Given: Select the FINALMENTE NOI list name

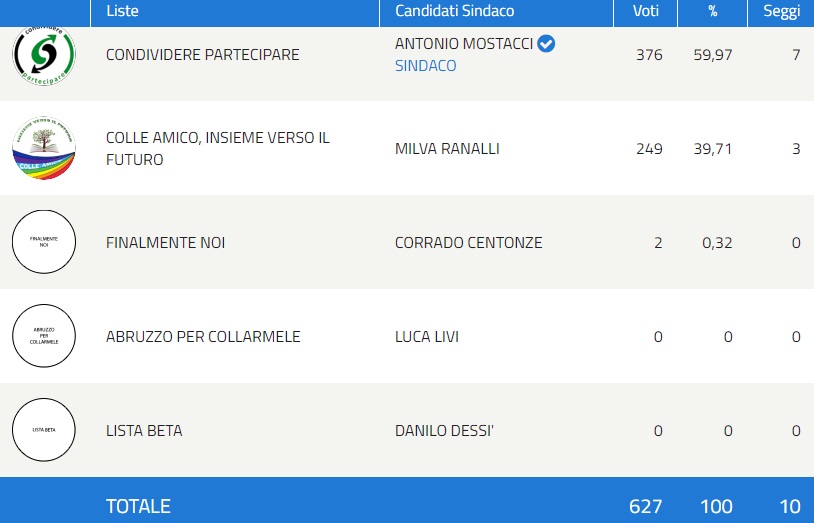Looking at the screenshot, I should click(166, 243).
